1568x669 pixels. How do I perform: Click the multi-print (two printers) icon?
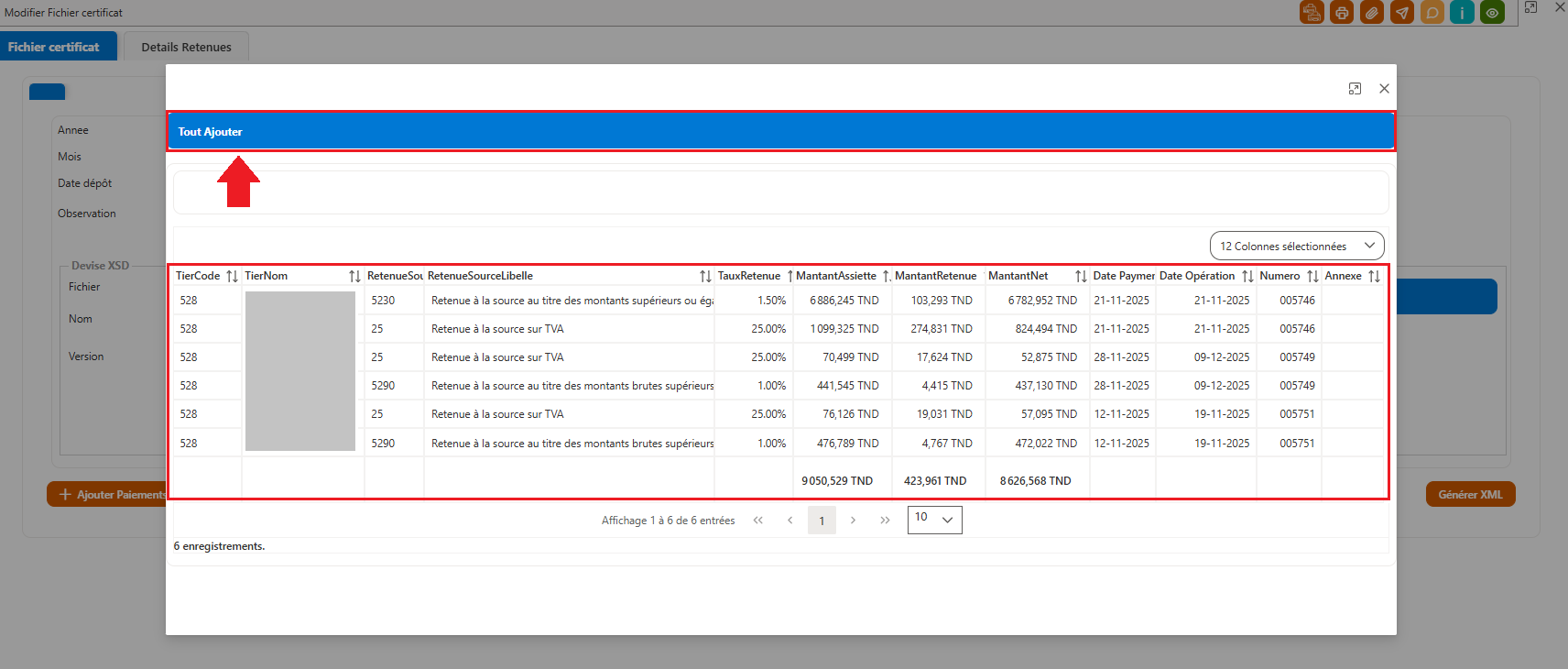coord(1312,12)
